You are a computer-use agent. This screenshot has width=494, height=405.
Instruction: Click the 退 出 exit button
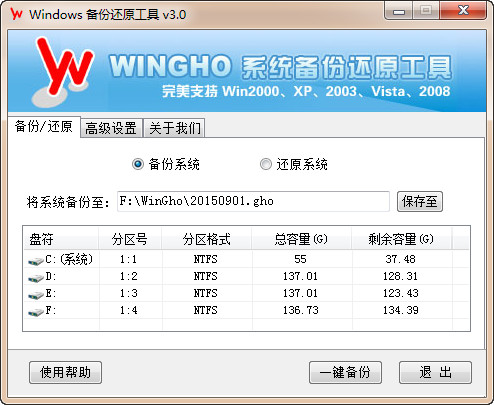click(435, 372)
